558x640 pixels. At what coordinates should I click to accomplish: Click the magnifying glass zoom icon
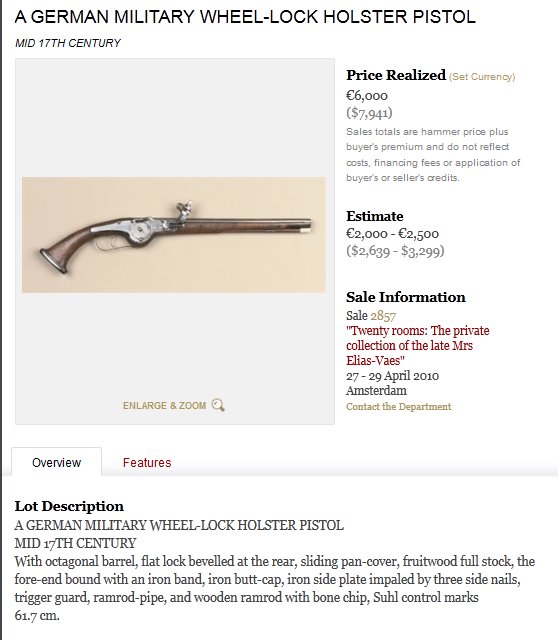click(218, 405)
